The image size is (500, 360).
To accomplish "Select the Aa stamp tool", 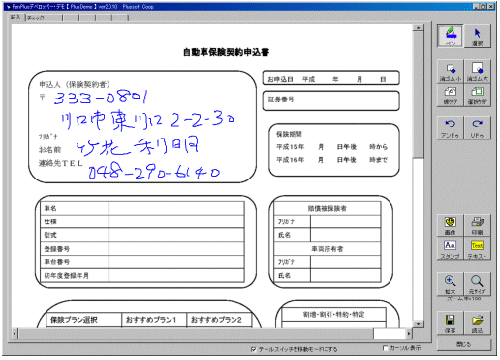I will pyautogui.click(x=450, y=249).
